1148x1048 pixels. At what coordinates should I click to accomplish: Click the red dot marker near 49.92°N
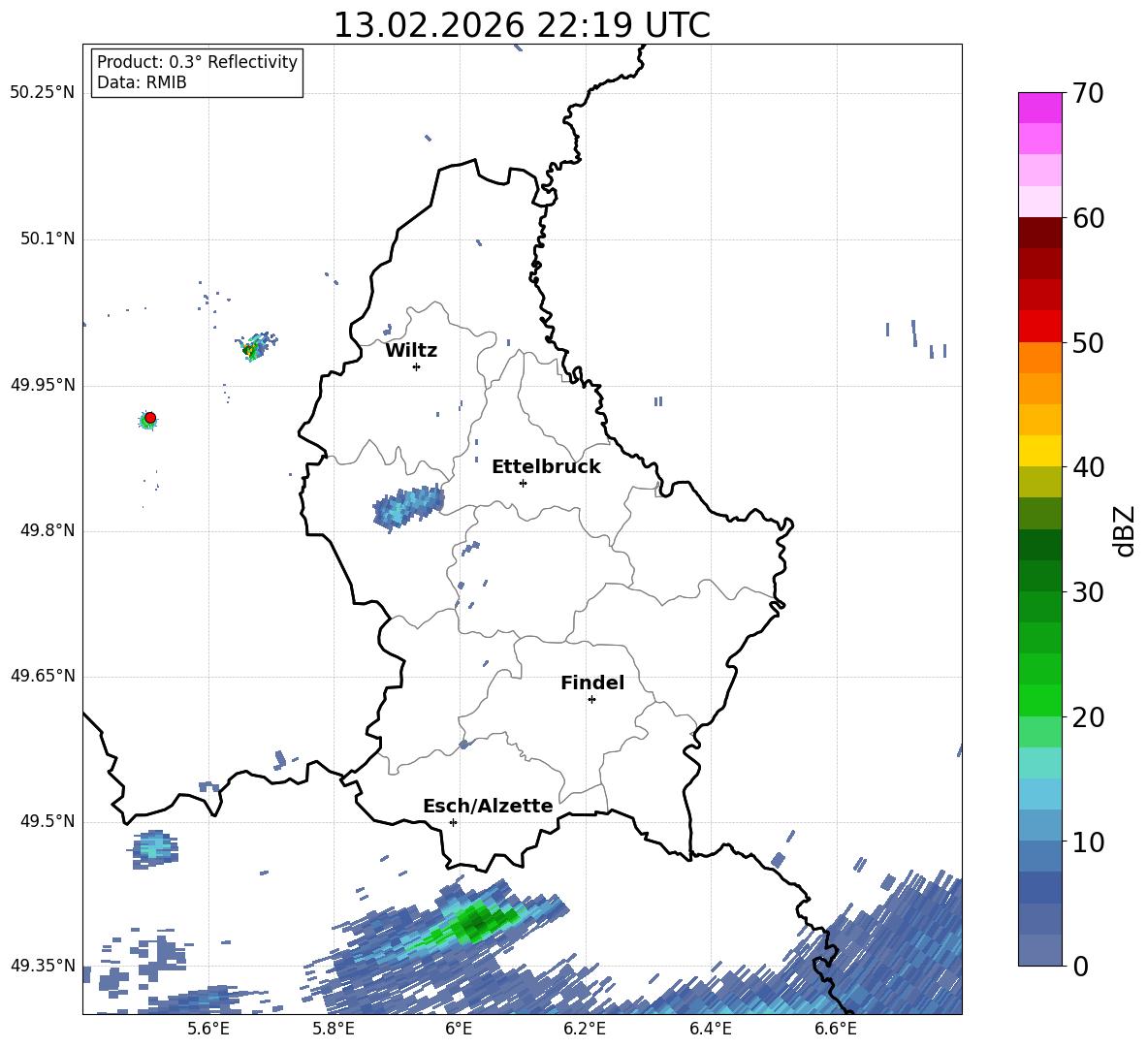coord(150,418)
